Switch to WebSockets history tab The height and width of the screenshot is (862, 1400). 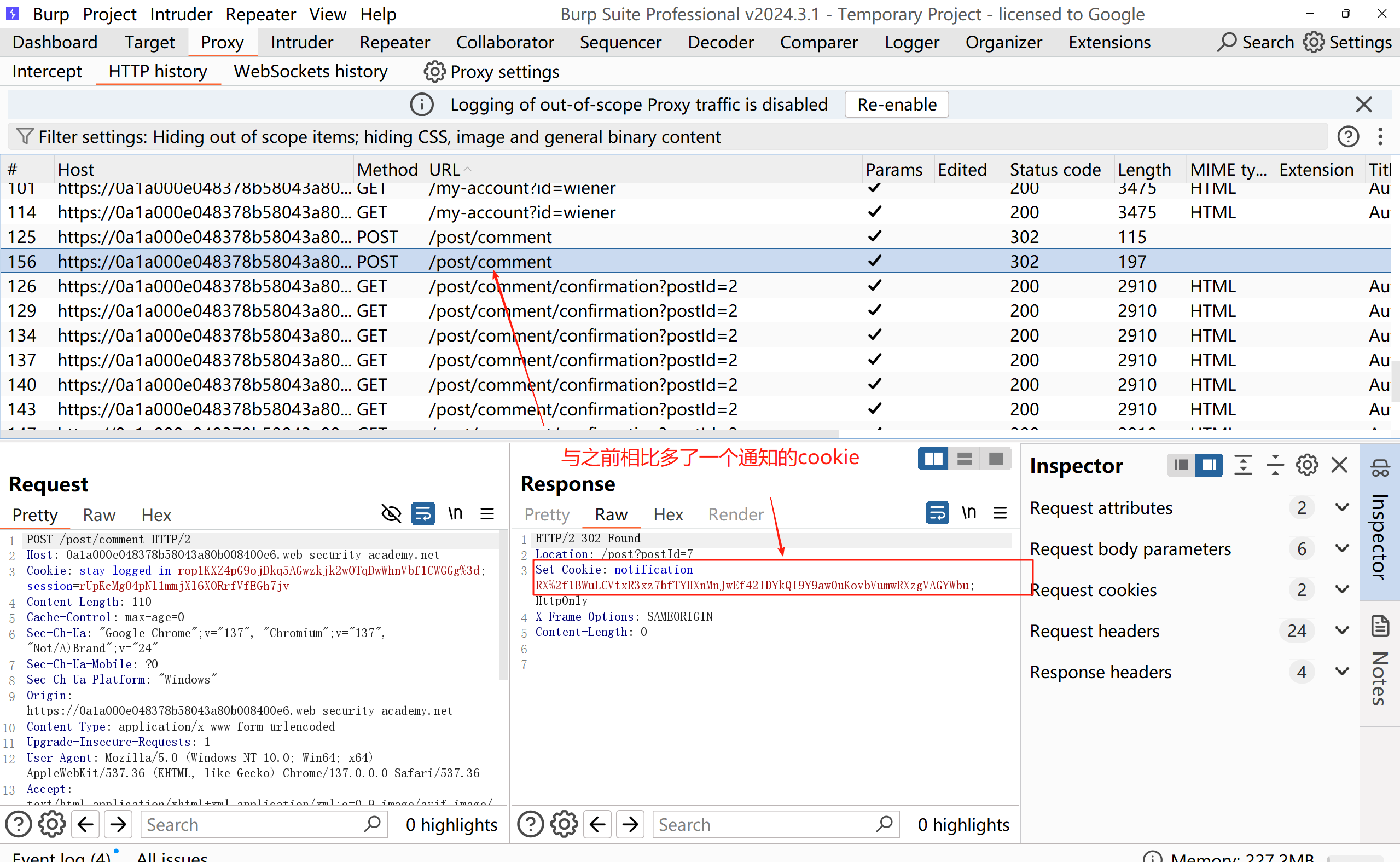point(311,72)
